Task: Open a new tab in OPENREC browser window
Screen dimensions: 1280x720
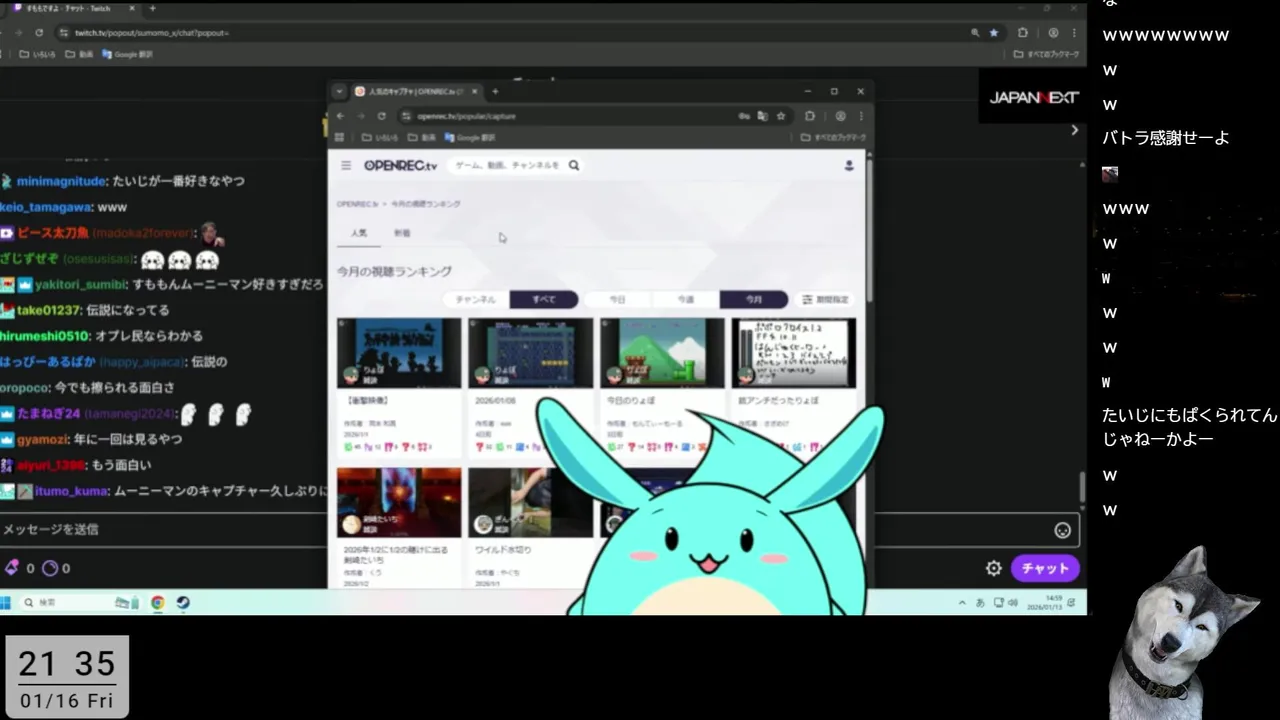Action: 495,91
